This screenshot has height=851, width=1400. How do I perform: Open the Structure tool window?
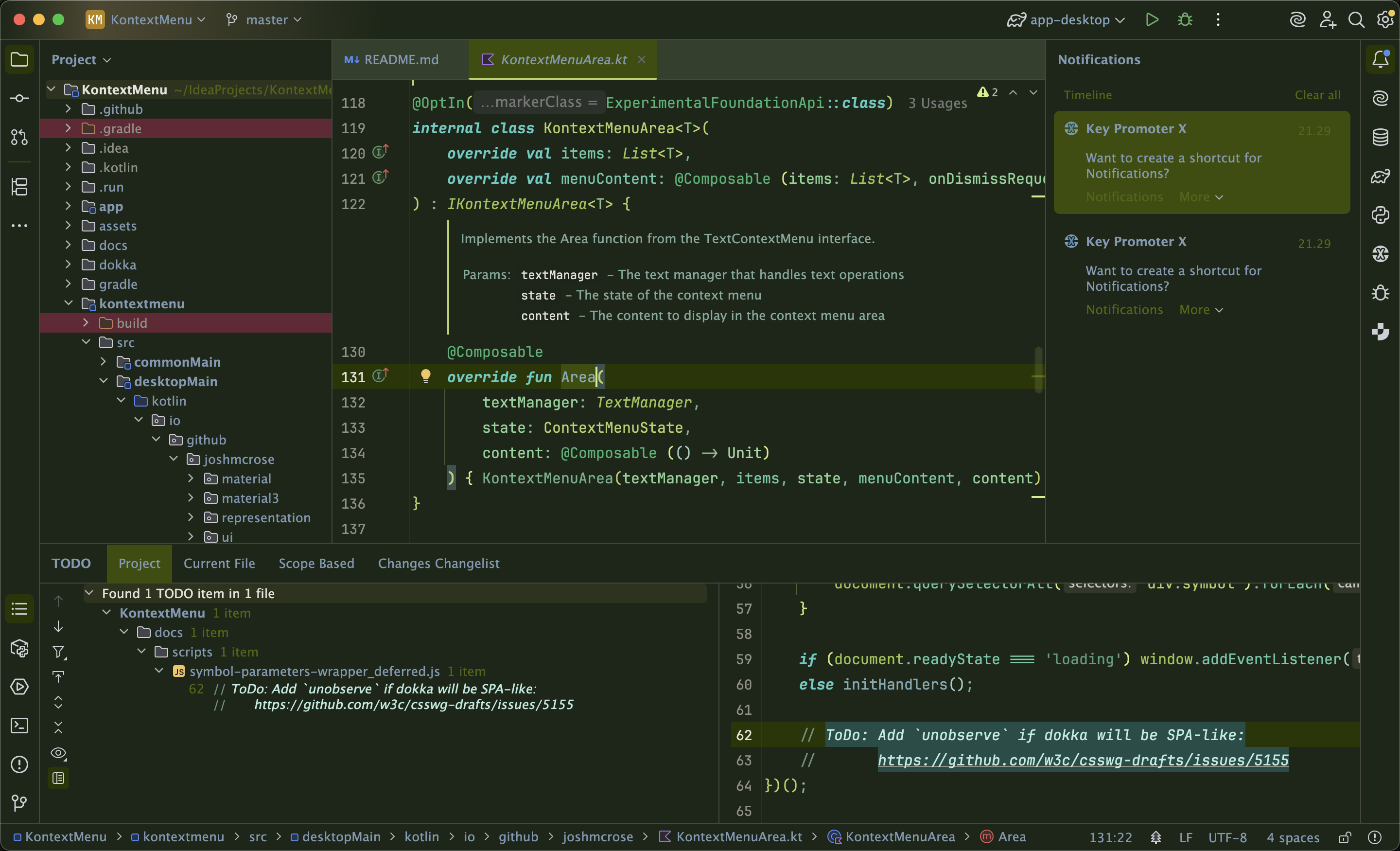19,186
